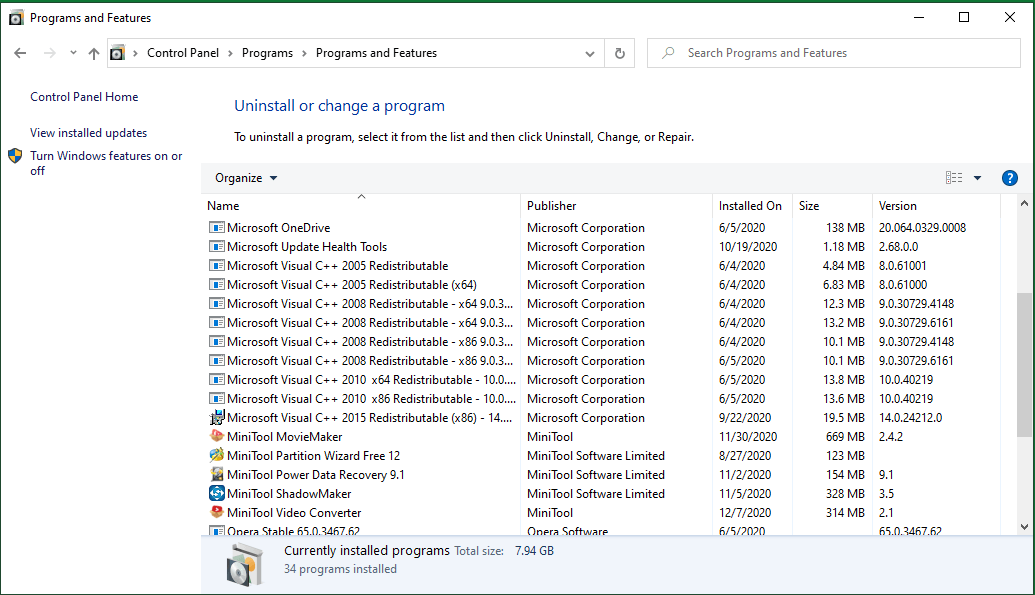
Task: Navigate to Programs breadcrumb
Action: pyautogui.click(x=267, y=53)
